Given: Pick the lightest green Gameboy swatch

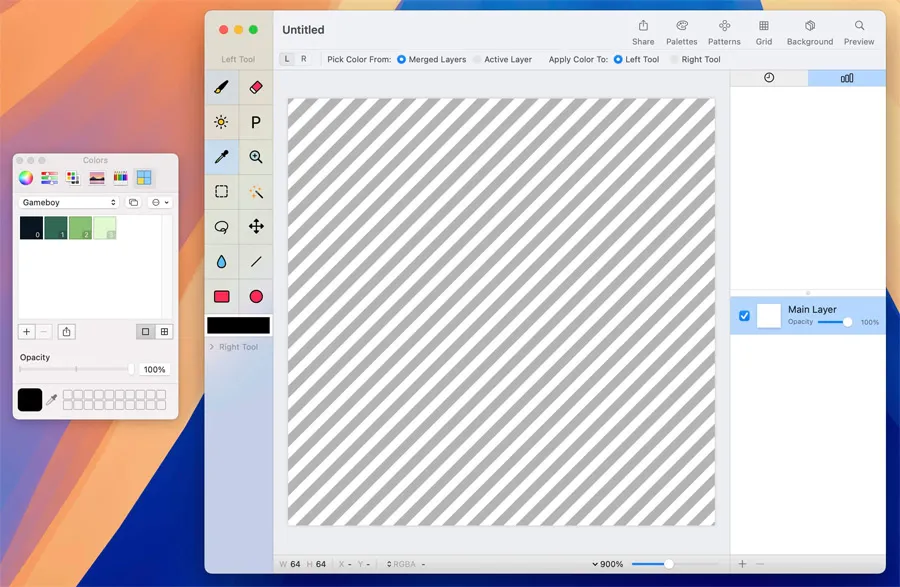Looking at the screenshot, I should coord(105,228).
